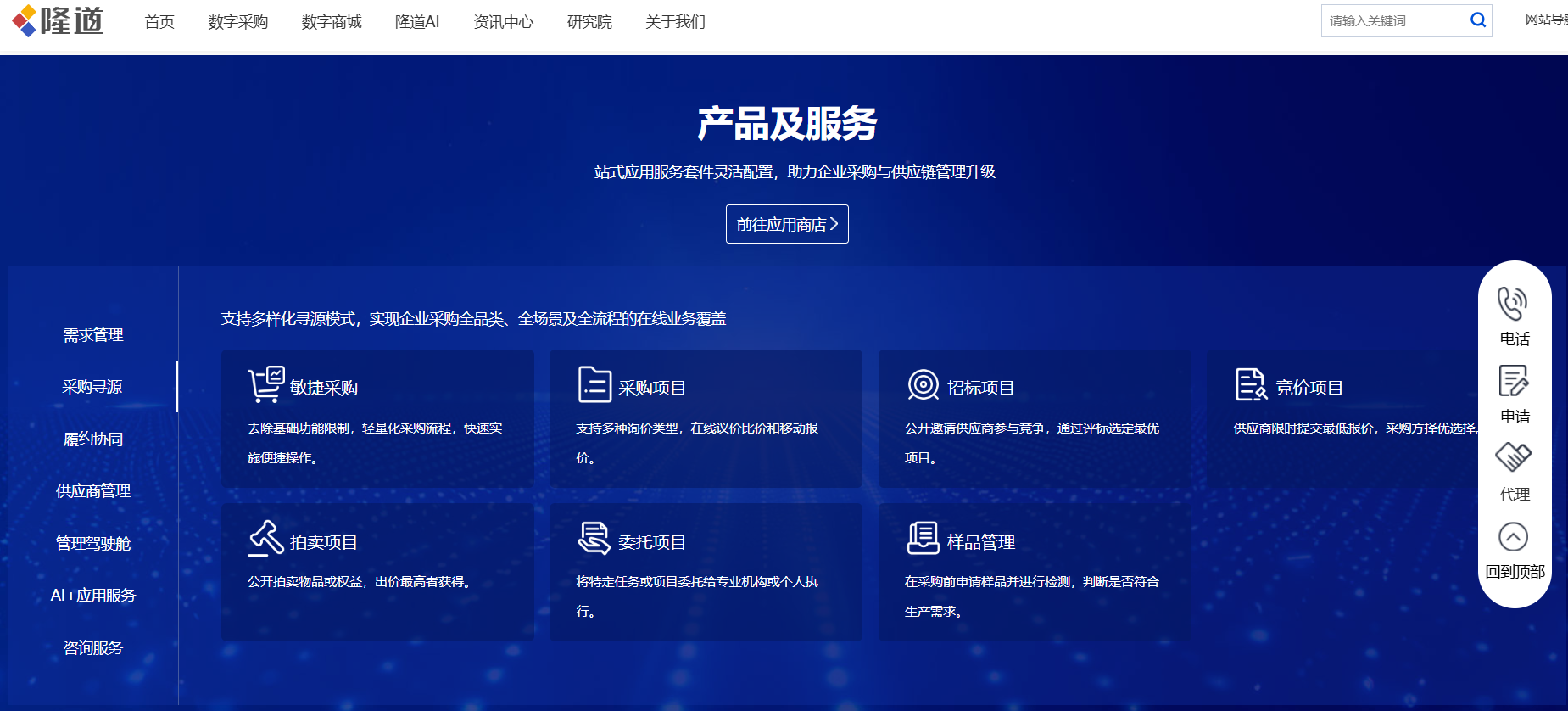Image resolution: width=1568 pixels, height=711 pixels.
Task: Click the 代理 handshake icon
Action: click(x=1513, y=457)
